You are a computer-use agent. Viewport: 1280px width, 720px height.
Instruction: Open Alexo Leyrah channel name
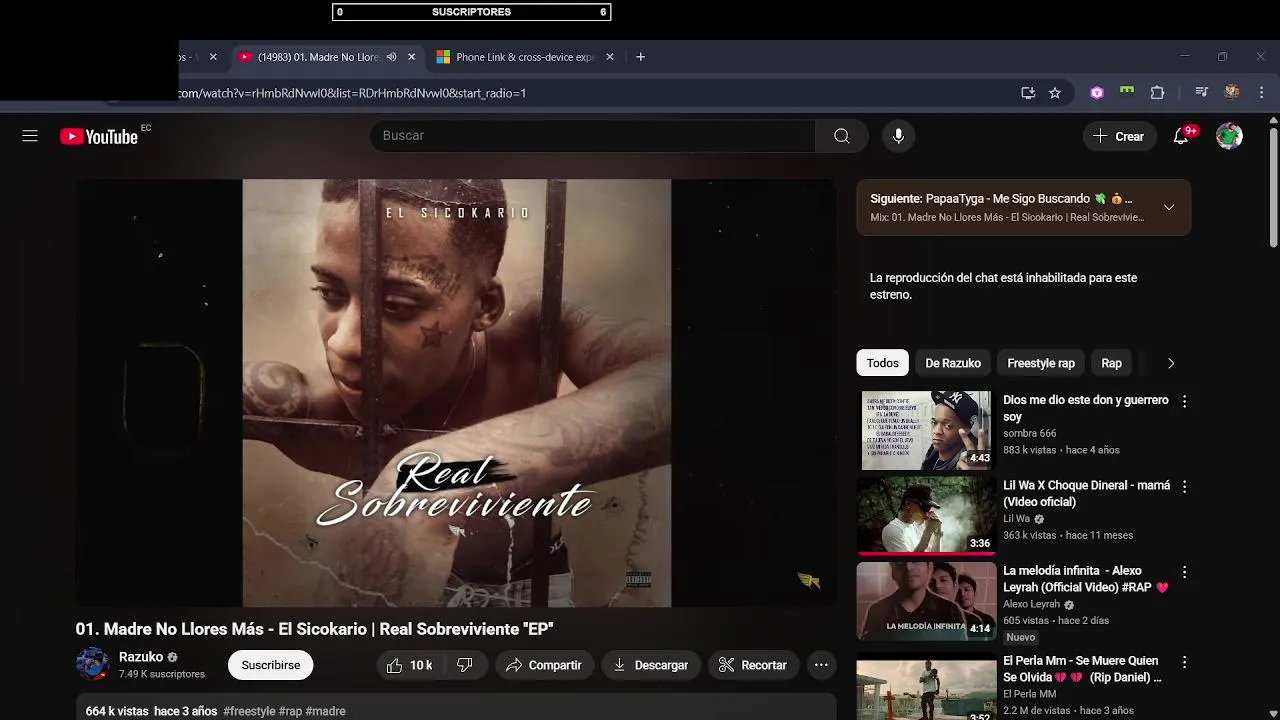[1031, 604]
